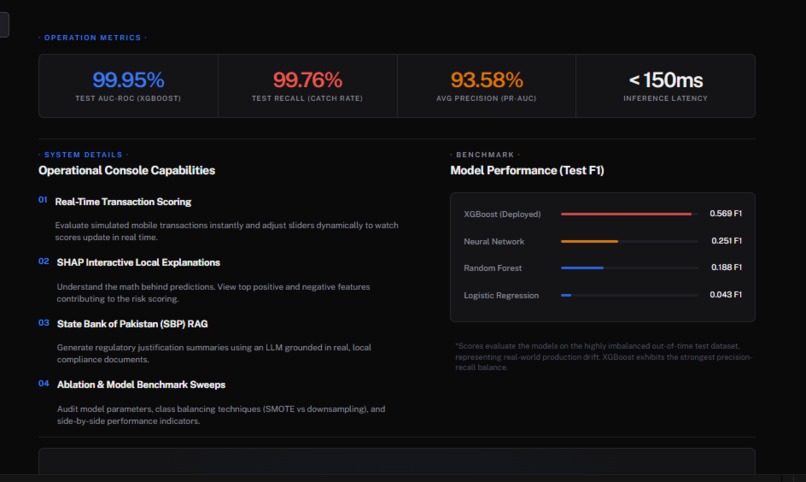
Task: Click the INFERENCE LATENCY label
Action: pyautogui.click(x=666, y=98)
